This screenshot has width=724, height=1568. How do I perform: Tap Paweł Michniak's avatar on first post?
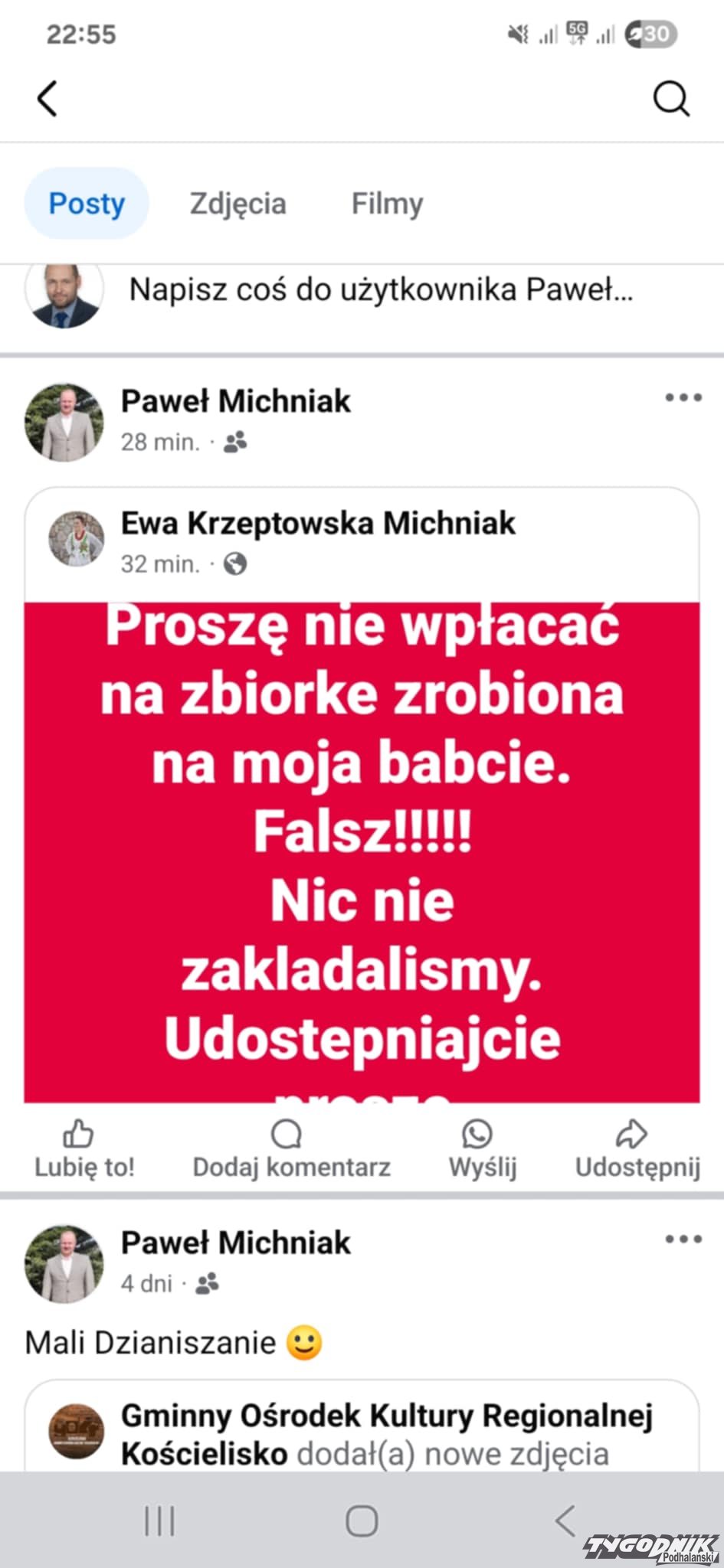coord(64,423)
